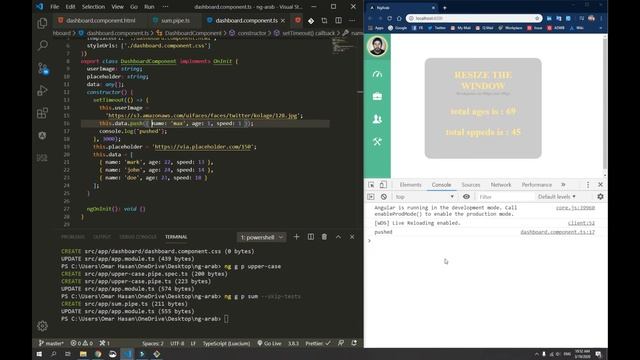Open the editor more actions ellipsis
Screen dimensions: 640x360
[352, 20]
